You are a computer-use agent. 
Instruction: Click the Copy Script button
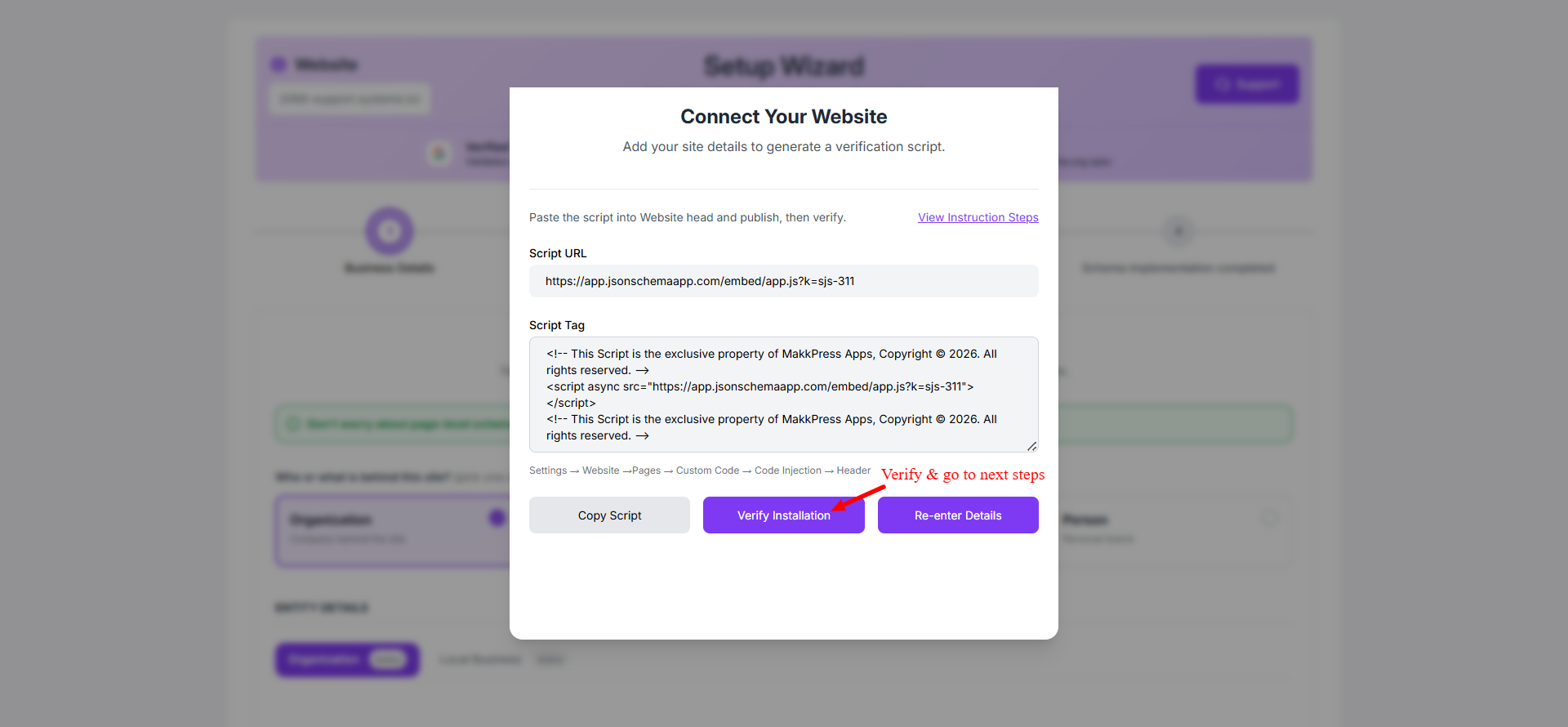[609, 515]
